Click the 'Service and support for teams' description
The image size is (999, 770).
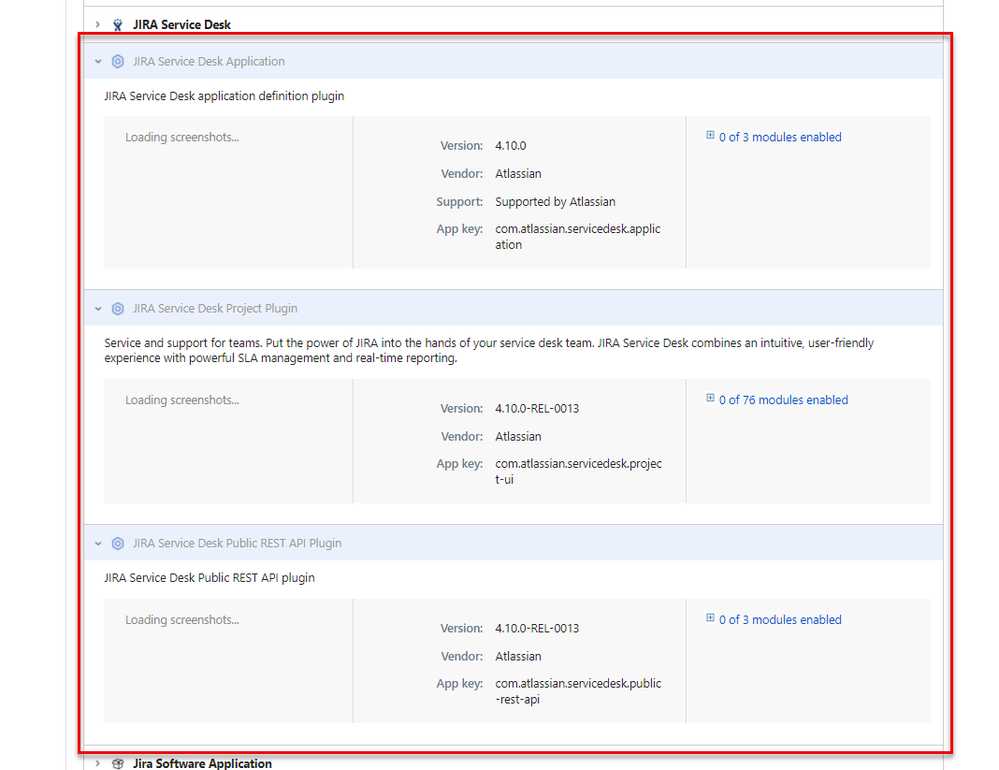(489, 350)
